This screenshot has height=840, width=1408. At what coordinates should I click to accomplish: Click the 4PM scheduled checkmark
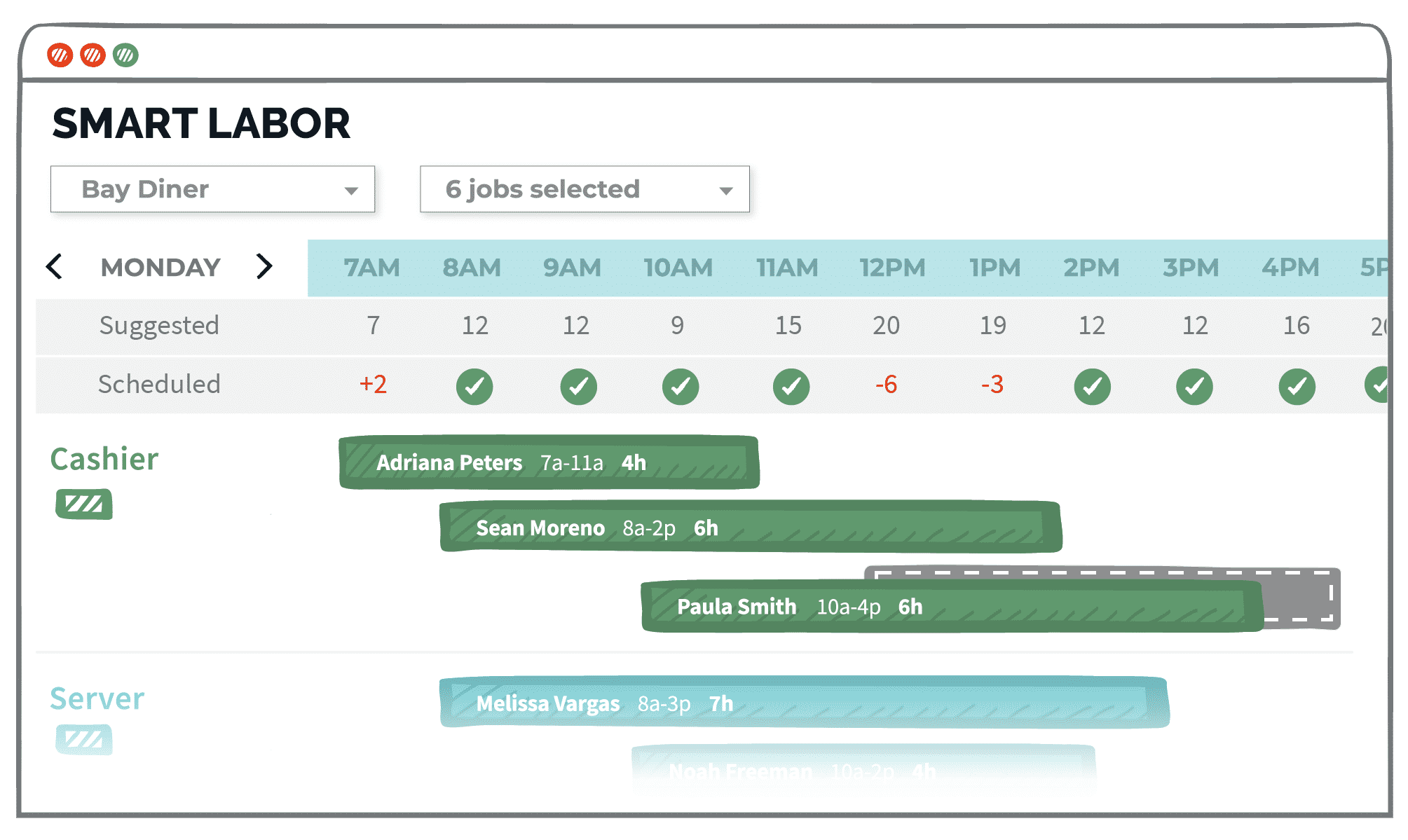pyautogui.click(x=1297, y=386)
